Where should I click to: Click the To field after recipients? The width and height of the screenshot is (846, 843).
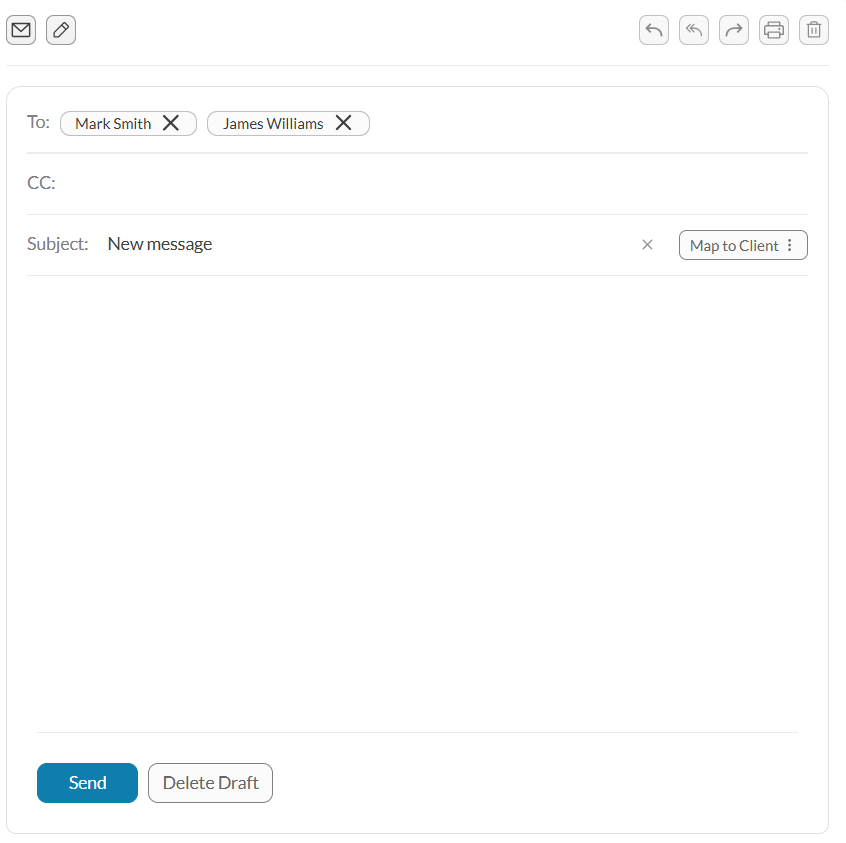pyautogui.click(x=588, y=124)
